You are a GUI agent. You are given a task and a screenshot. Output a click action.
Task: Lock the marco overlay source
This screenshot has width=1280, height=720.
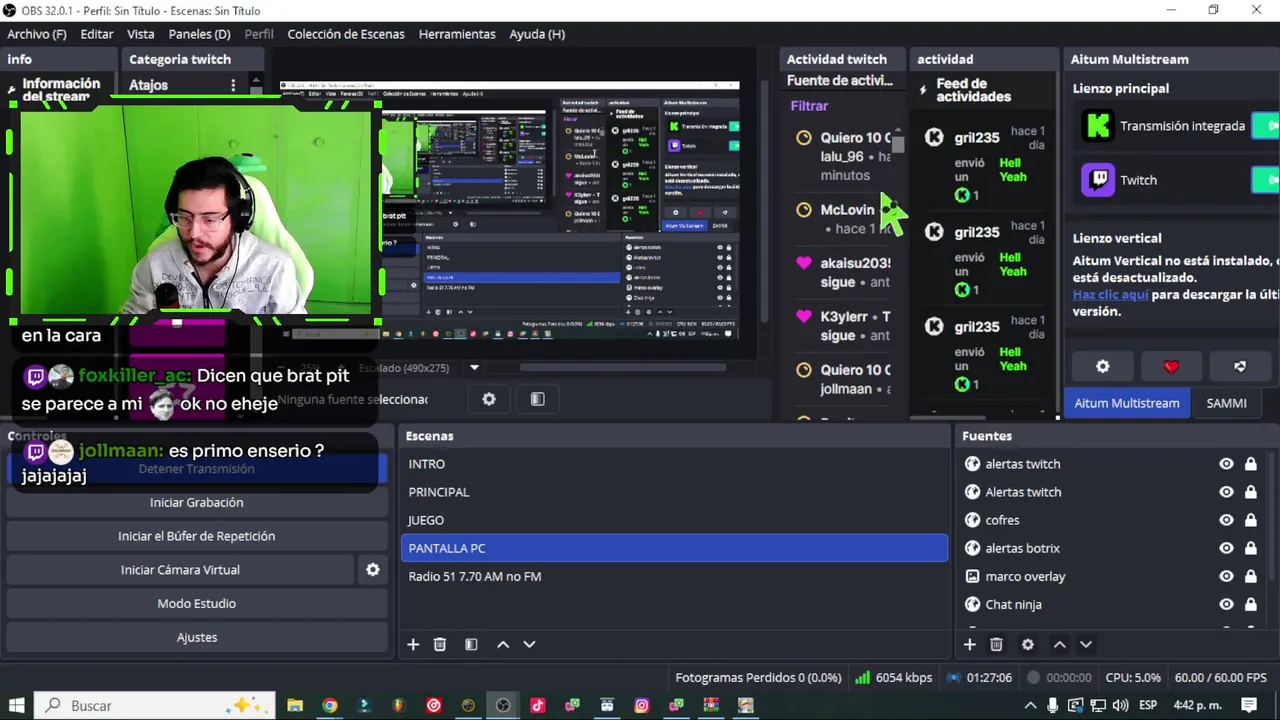1250,576
